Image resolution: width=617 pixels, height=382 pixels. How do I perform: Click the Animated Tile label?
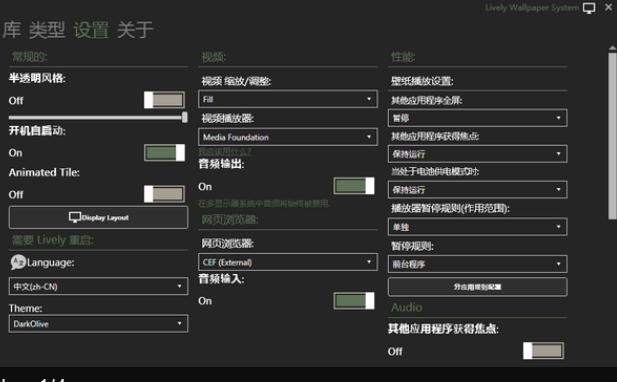point(44,172)
